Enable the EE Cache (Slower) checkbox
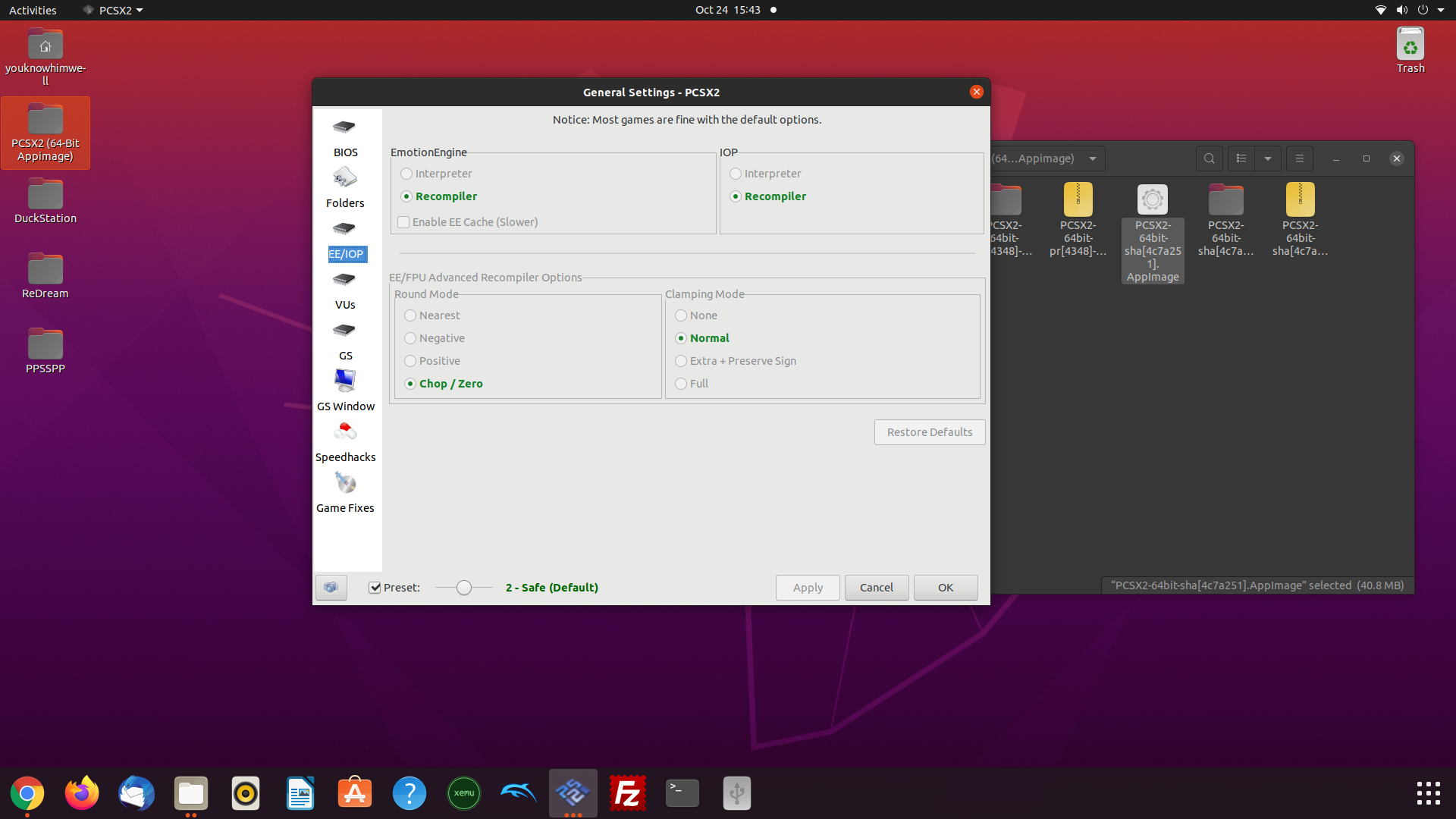Image resolution: width=1456 pixels, height=819 pixels. pos(404,222)
